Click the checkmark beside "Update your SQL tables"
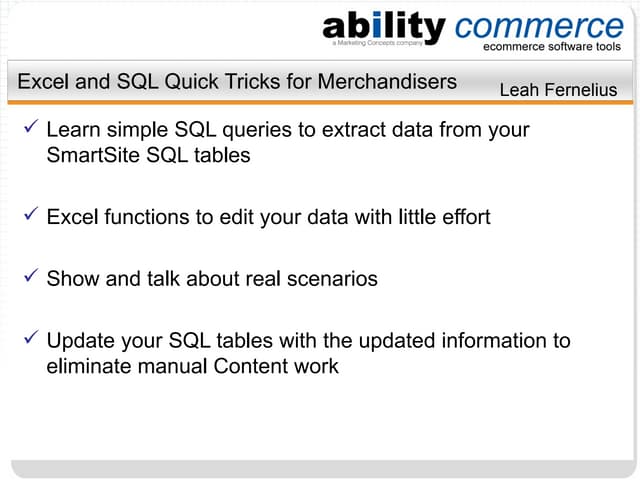This screenshot has height=480, width=640. pos(29,338)
